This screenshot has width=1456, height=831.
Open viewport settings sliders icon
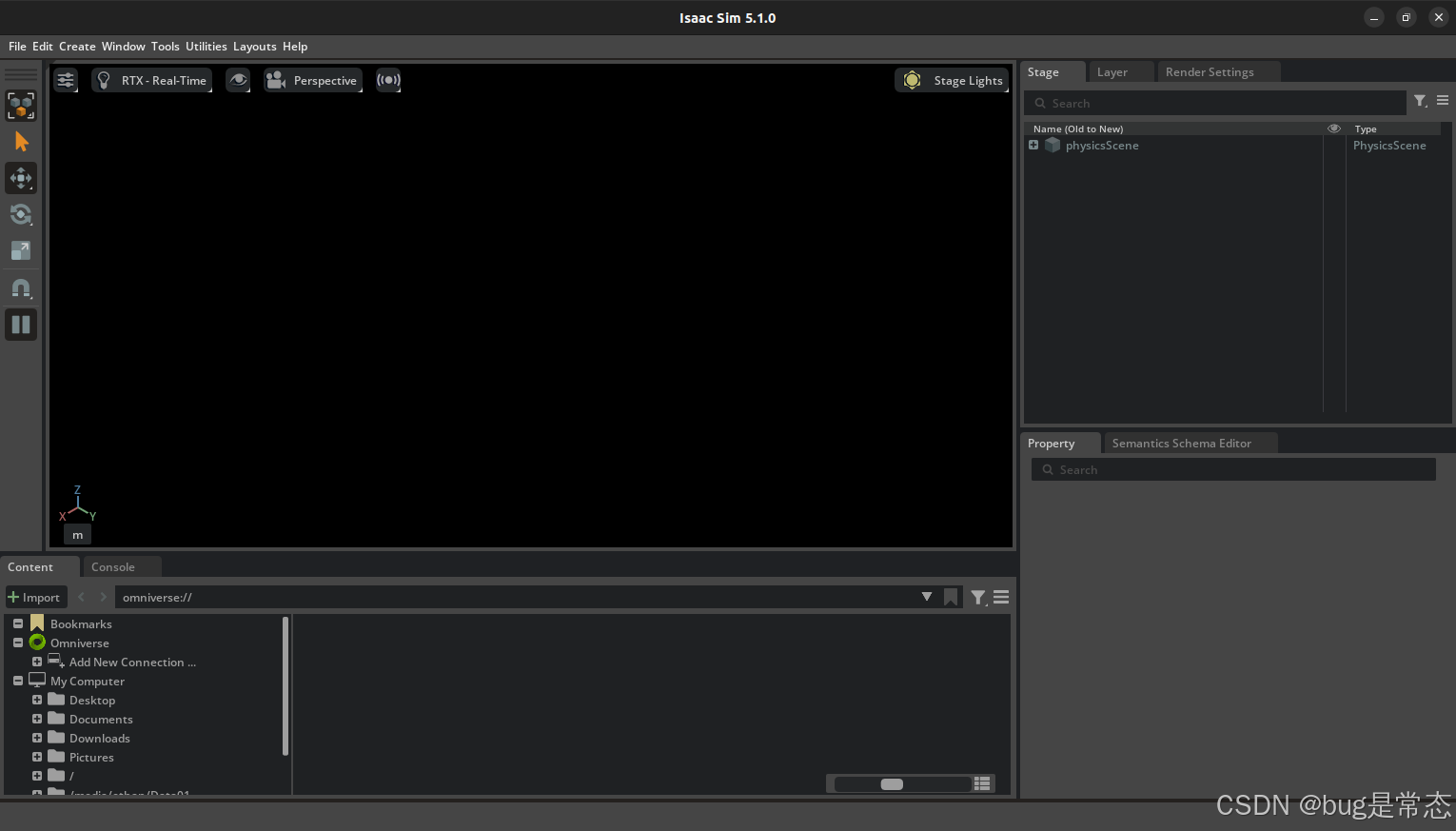coord(66,80)
